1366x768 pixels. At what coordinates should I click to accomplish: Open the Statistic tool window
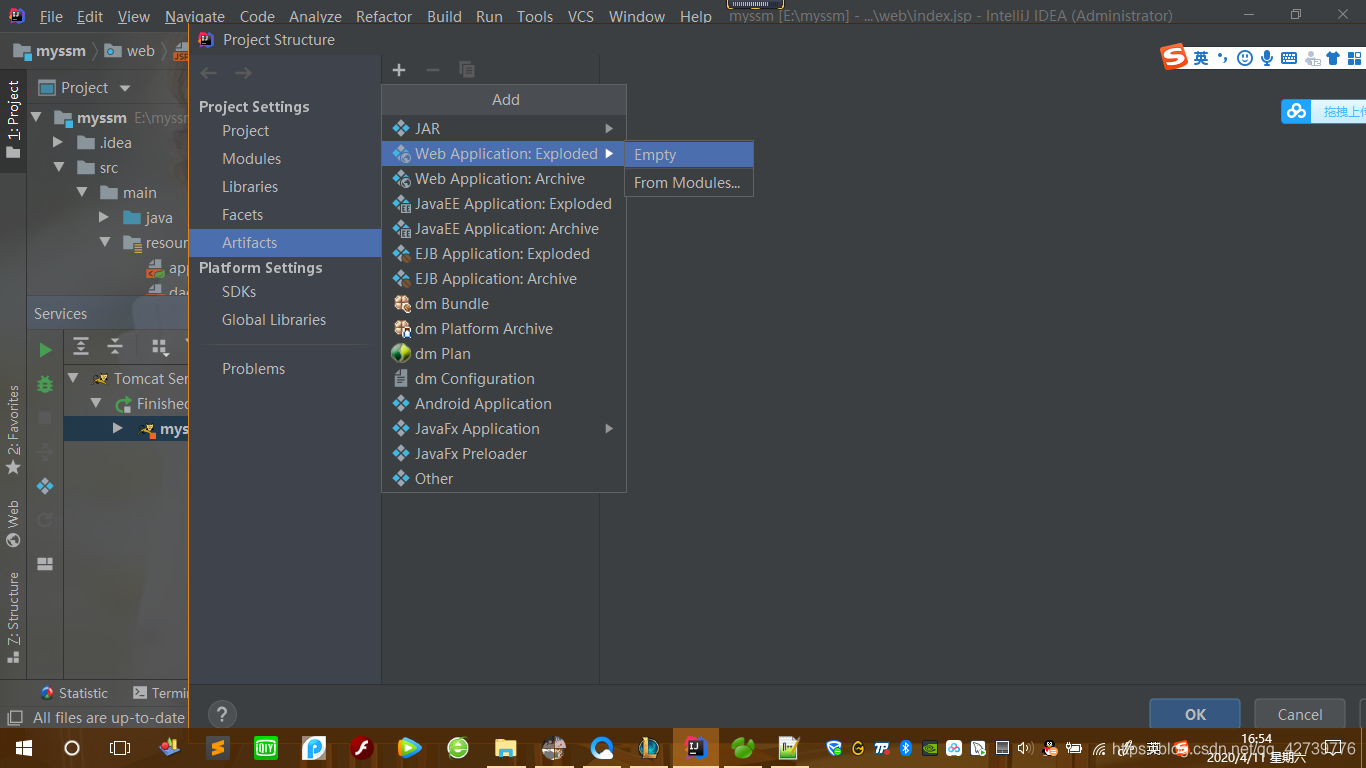(x=74, y=693)
